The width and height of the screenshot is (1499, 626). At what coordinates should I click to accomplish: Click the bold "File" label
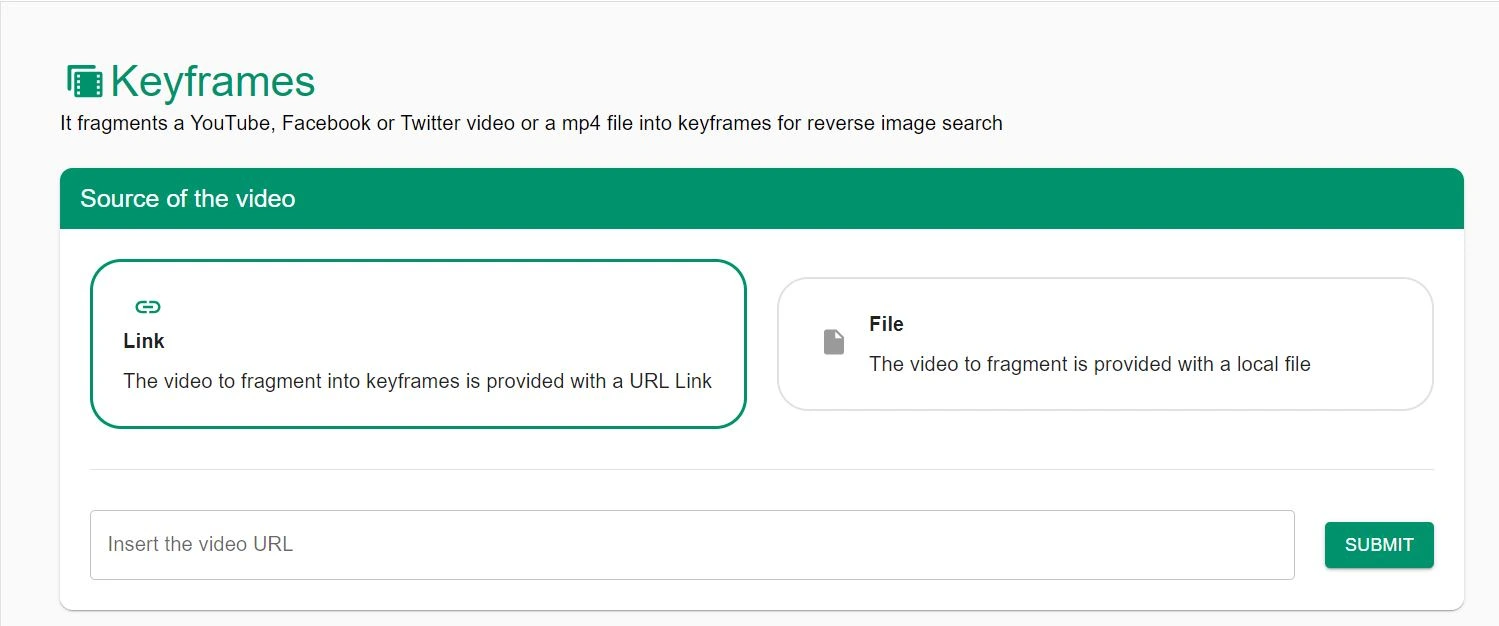point(886,324)
